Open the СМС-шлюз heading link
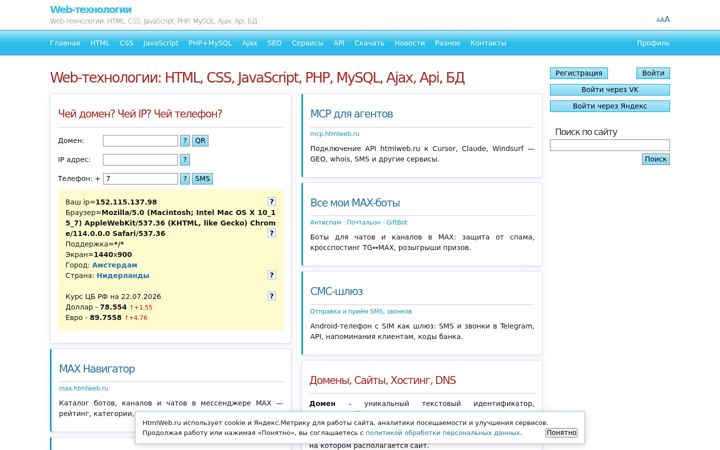 [336, 291]
